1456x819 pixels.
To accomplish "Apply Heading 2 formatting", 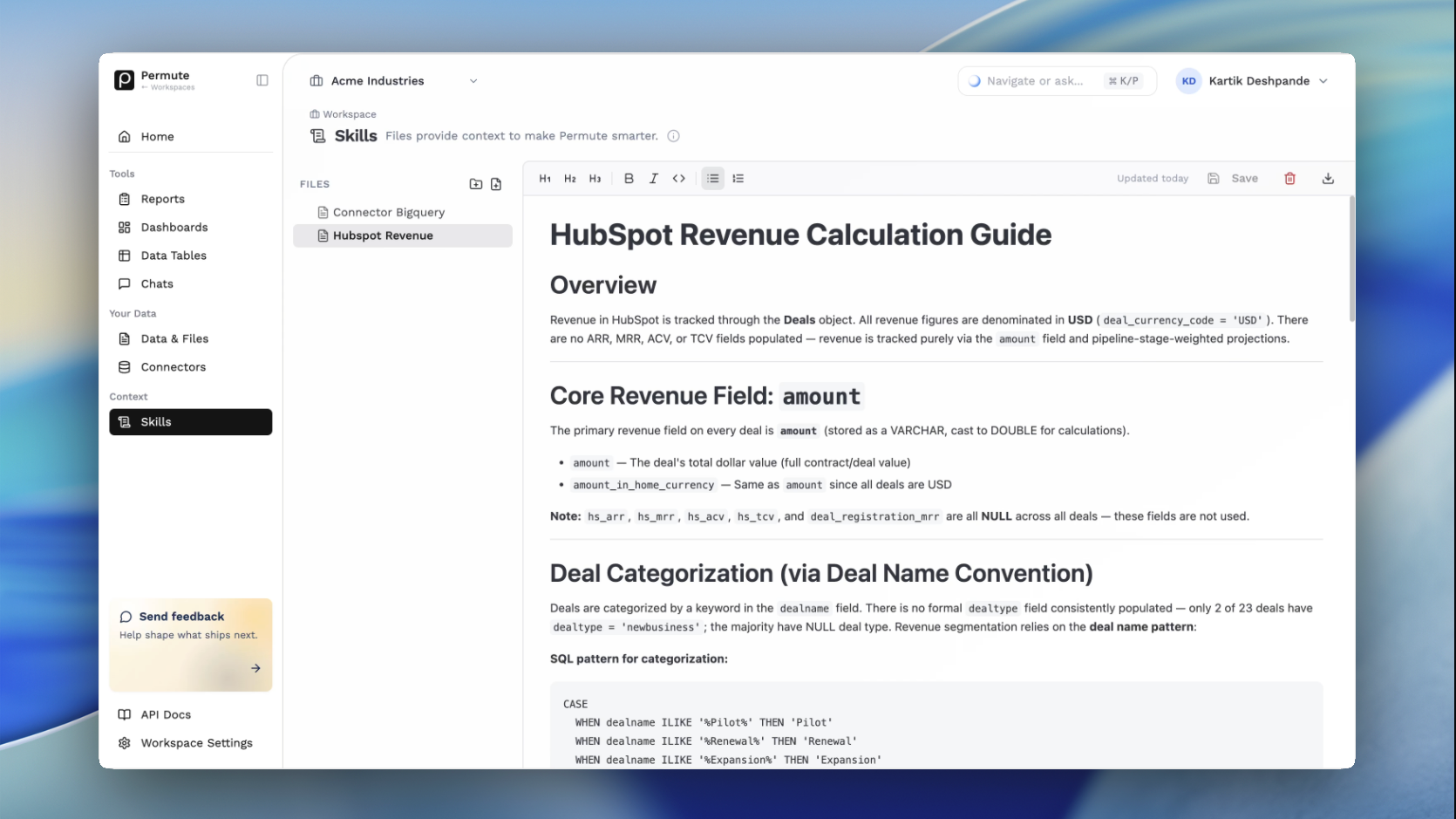I will click(x=570, y=179).
